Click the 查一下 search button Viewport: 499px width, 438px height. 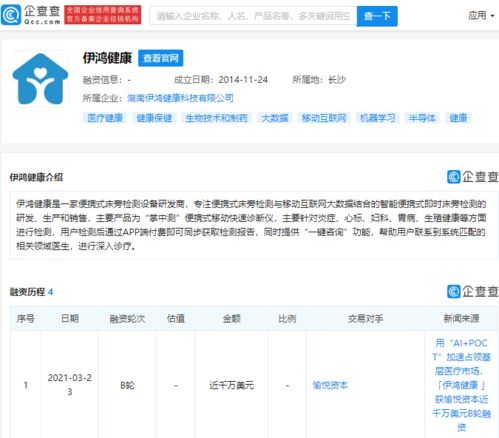(x=377, y=16)
